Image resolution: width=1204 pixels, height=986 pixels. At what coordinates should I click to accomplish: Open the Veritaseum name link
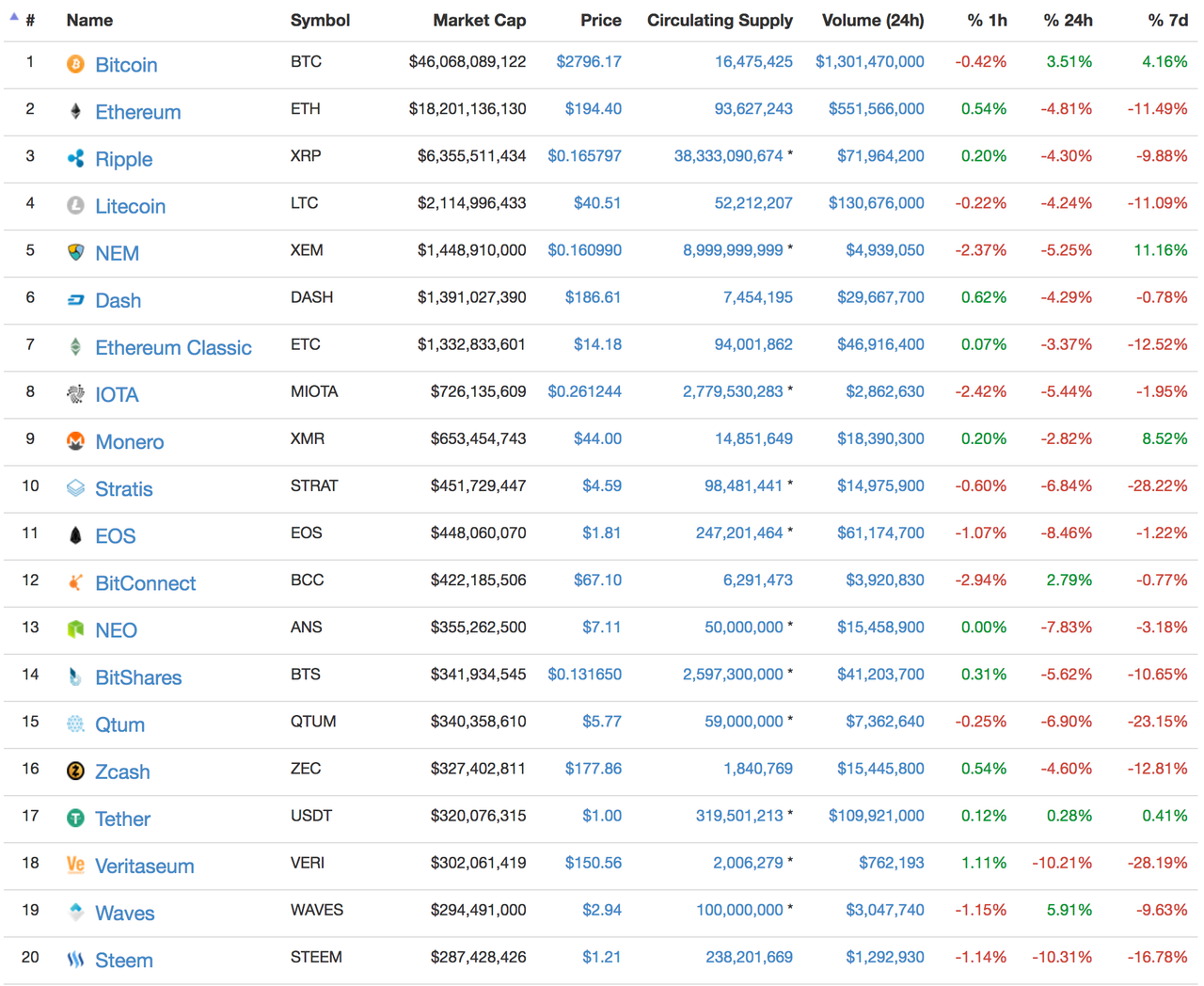click(x=144, y=866)
